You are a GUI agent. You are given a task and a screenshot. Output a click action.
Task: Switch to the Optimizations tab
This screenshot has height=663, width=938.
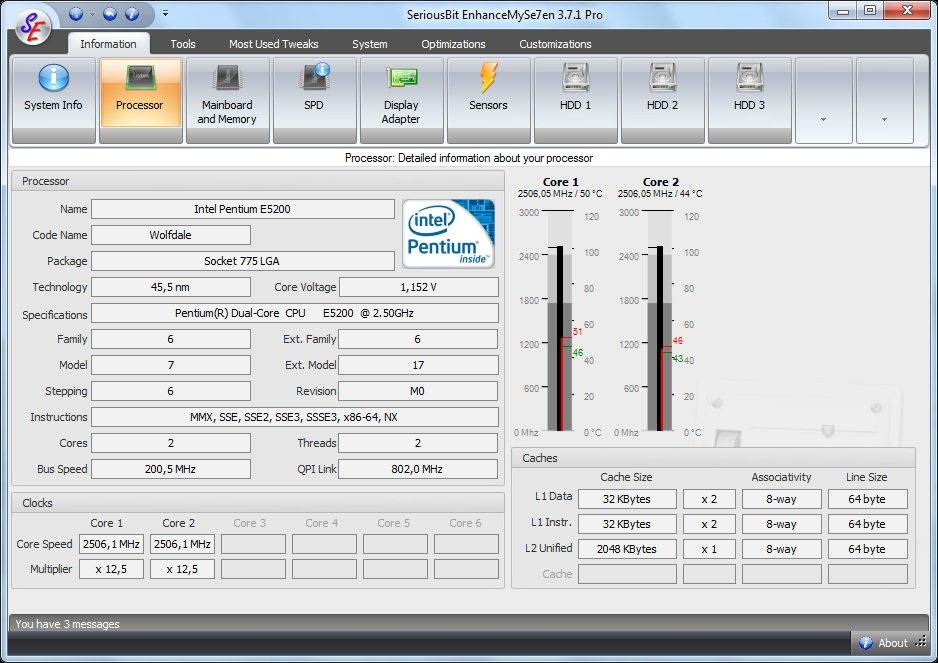tap(453, 44)
